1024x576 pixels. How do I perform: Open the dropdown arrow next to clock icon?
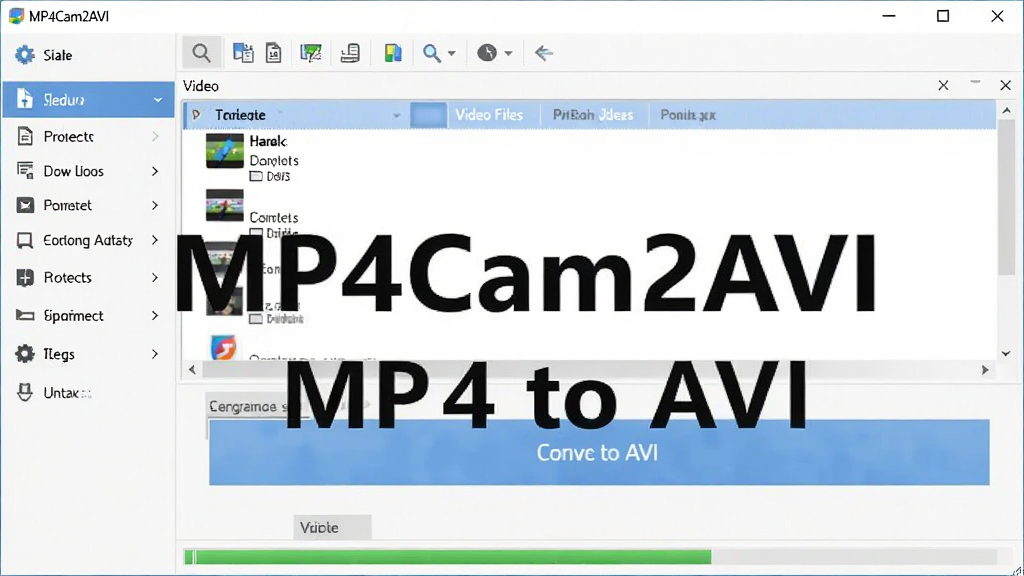508,54
